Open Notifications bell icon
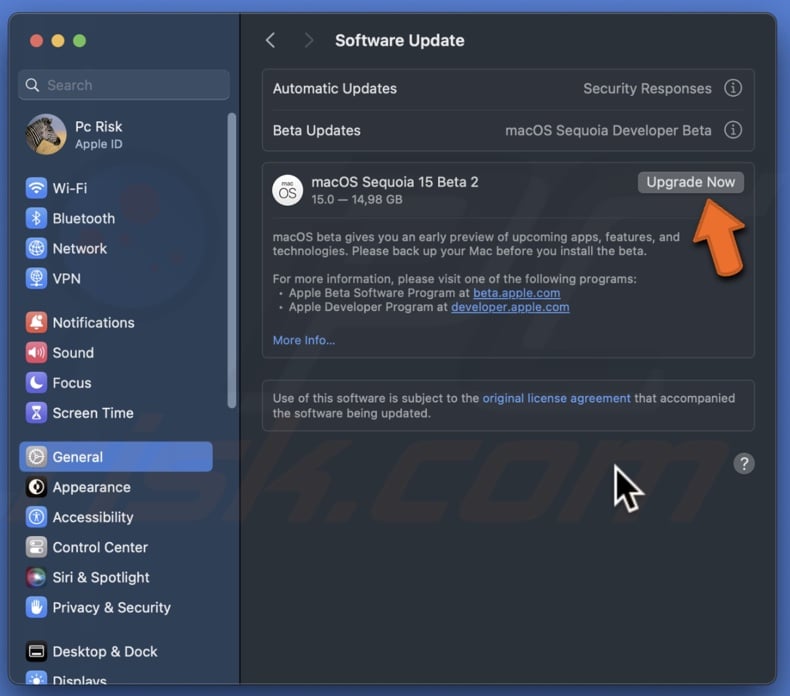The image size is (790, 696). 36,323
